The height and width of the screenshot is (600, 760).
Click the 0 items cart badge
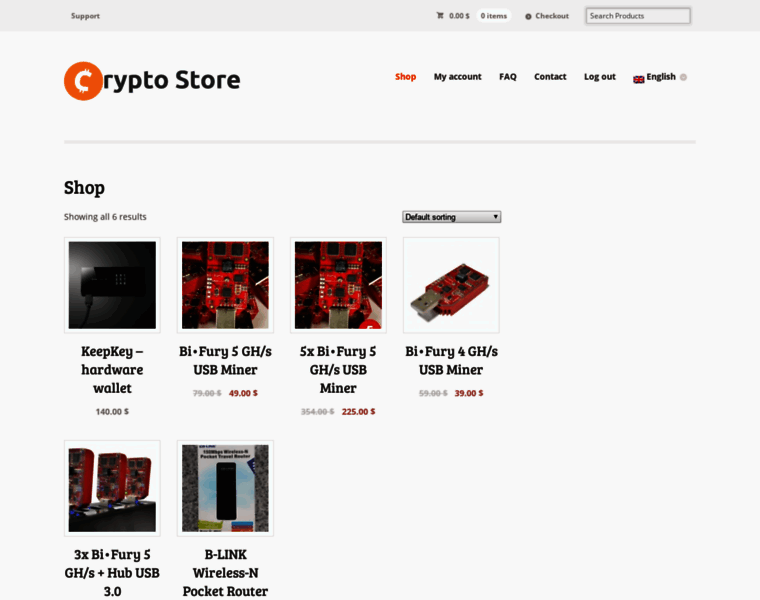[493, 16]
